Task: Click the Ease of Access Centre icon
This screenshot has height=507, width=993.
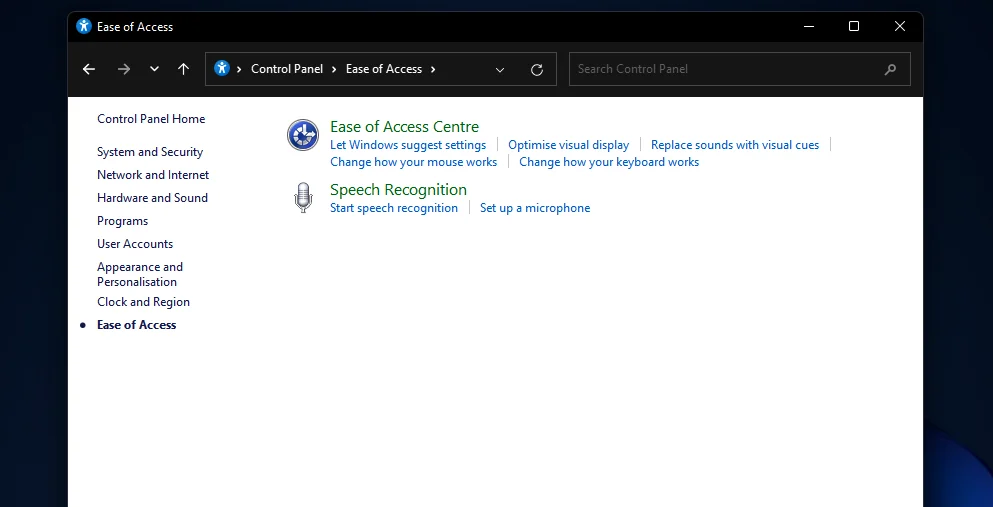Action: (303, 135)
